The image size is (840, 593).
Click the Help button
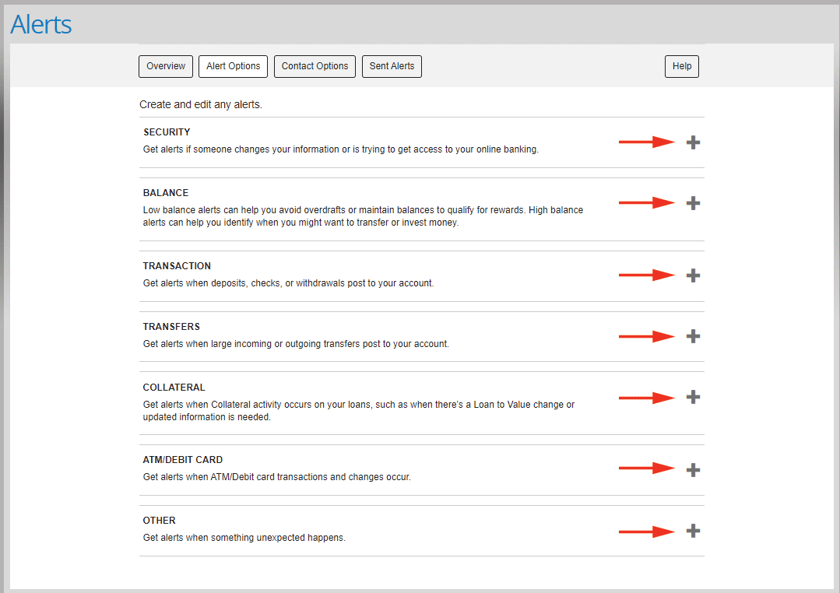682,66
